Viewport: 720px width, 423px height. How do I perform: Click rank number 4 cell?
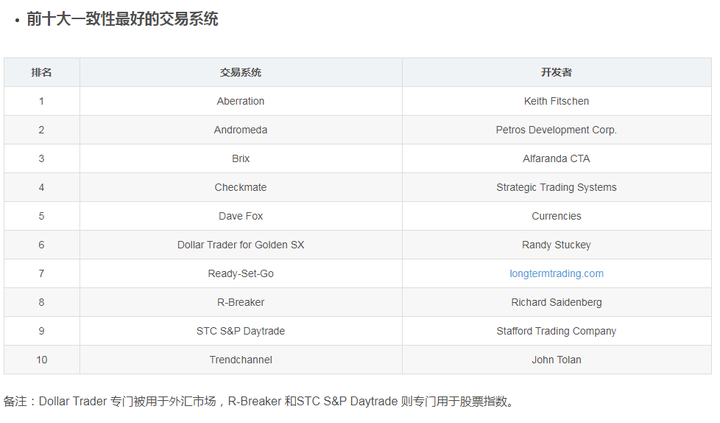(x=42, y=187)
